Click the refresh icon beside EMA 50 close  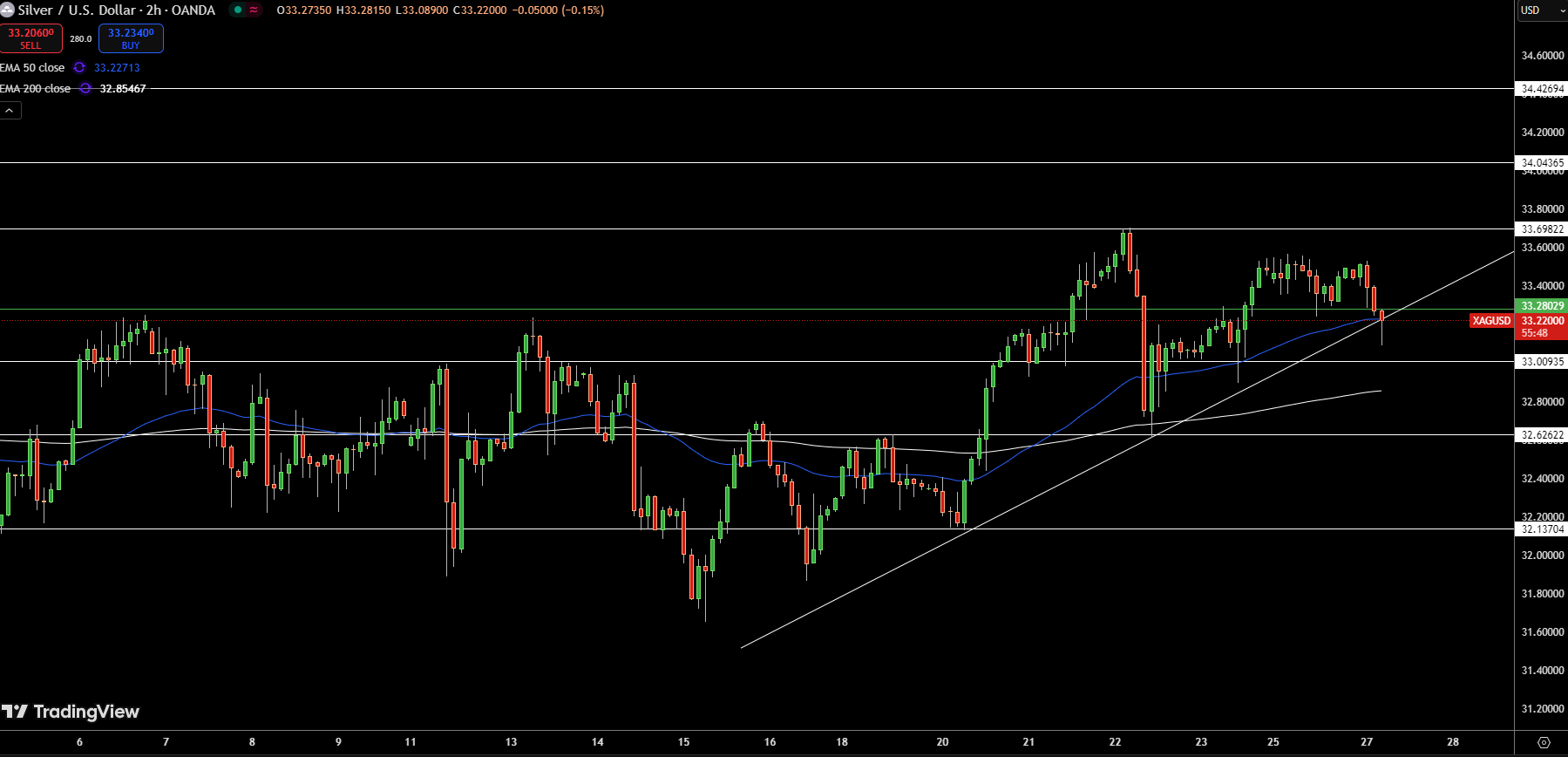click(79, 67)
